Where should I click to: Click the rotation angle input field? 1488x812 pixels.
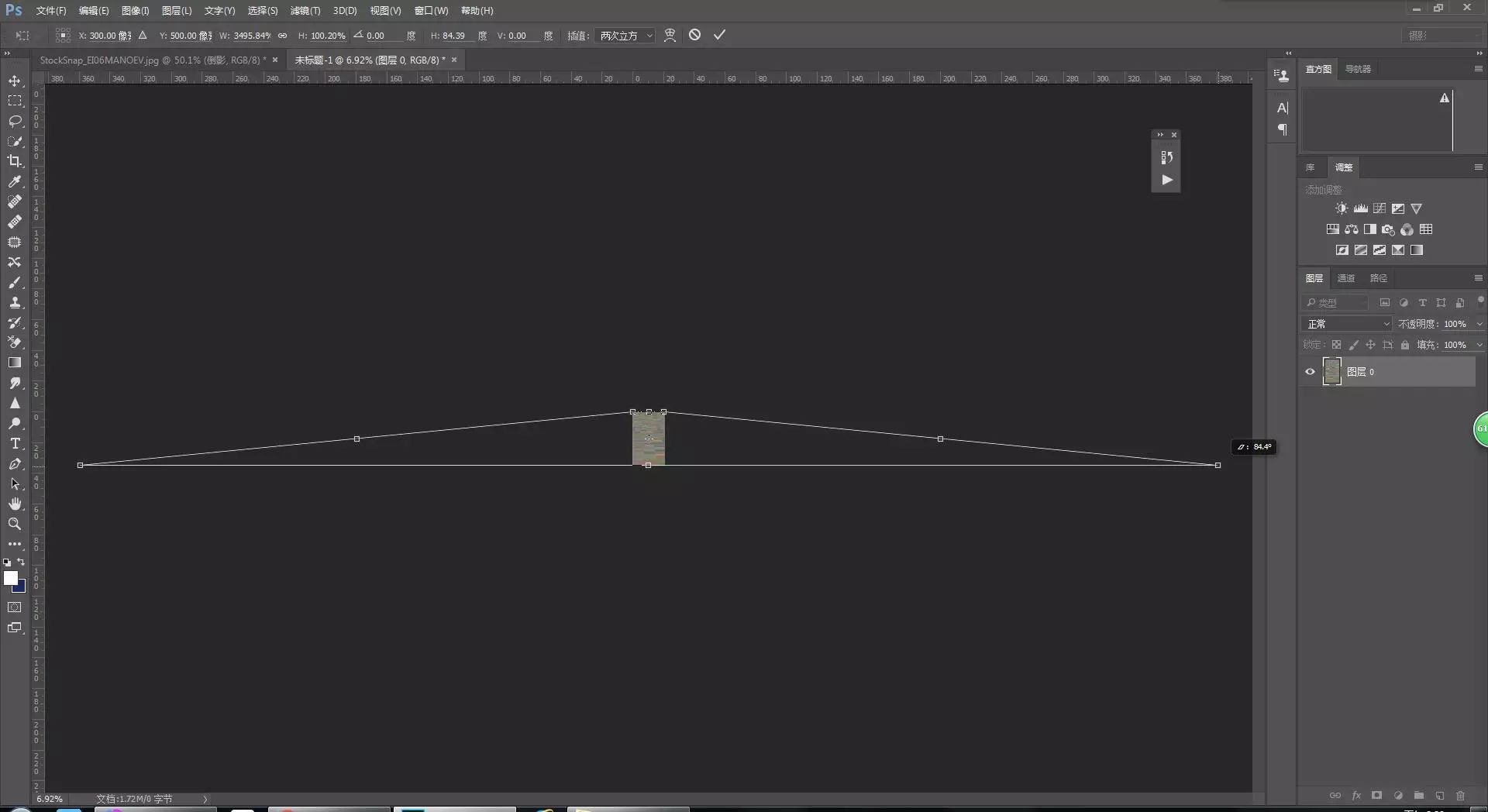tap(384, 36)
